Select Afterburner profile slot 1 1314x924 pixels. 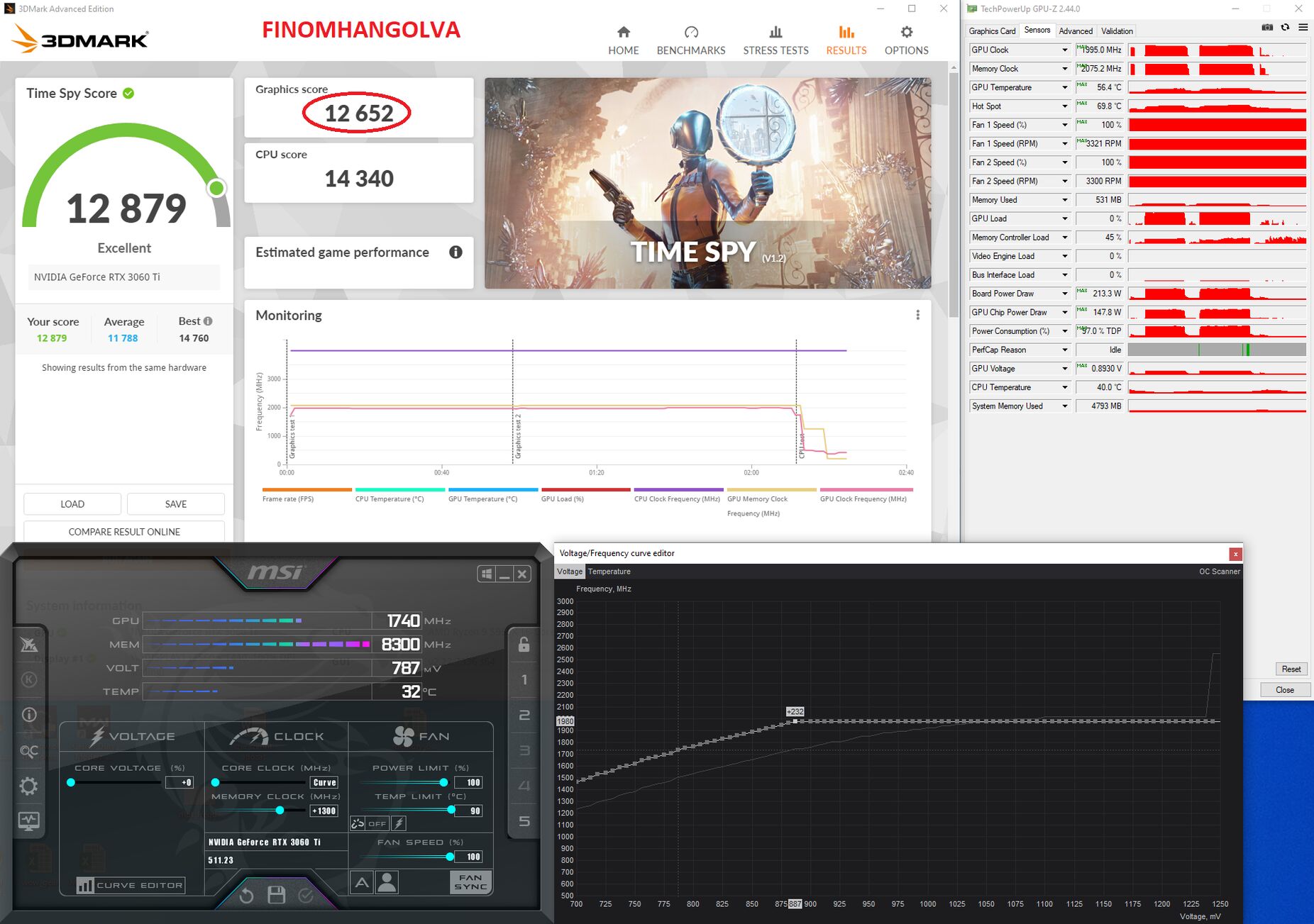(x=524, y=679)
